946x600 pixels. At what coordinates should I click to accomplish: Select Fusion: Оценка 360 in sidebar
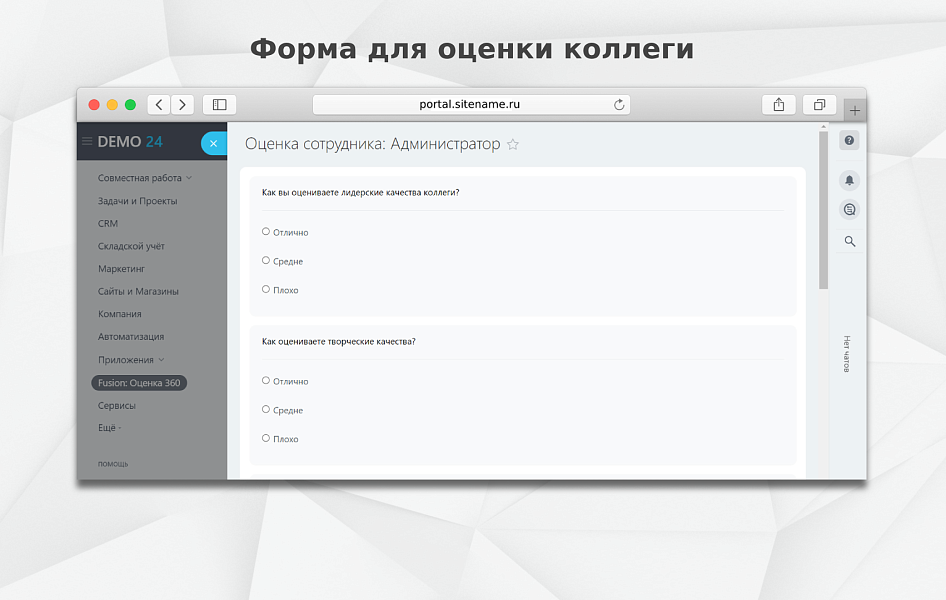point(138,382)
